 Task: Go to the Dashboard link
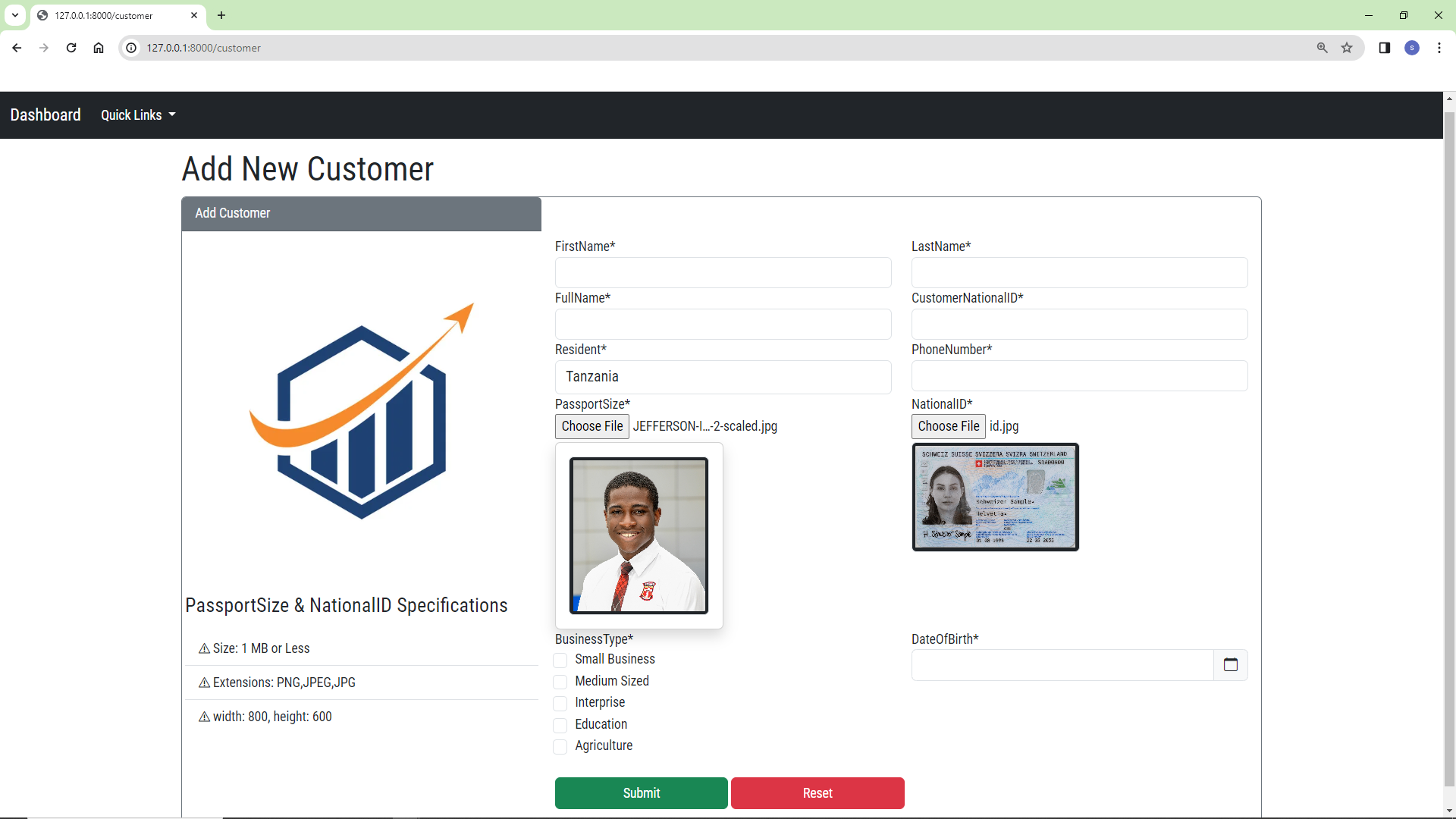click(45, 115)
